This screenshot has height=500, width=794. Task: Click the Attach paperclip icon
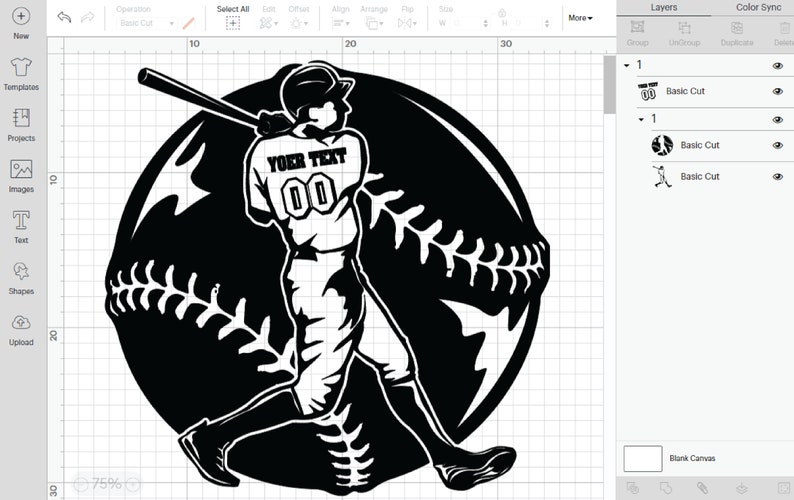pos(702,488)
